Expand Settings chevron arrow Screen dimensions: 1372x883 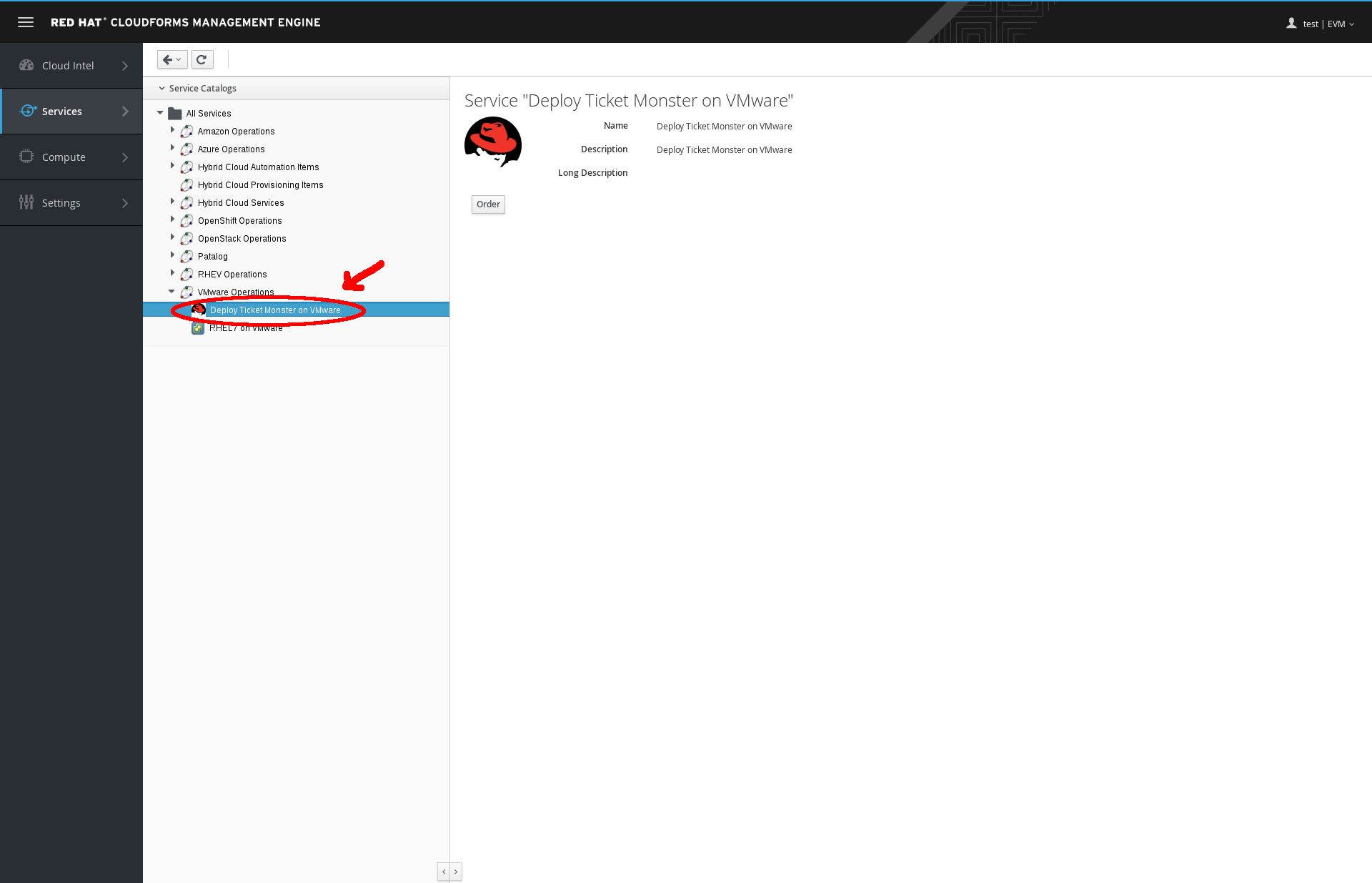tap(125, 203)
